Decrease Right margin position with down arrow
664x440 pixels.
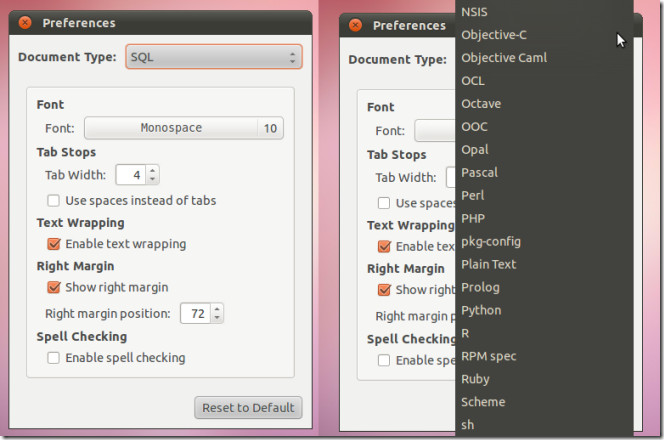[x=217, y=318]
